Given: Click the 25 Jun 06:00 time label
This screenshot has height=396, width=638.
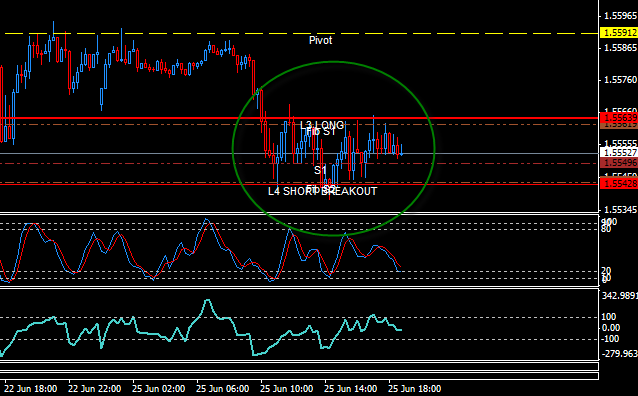Looking at the screenshot, I should [x=223, y=389].
